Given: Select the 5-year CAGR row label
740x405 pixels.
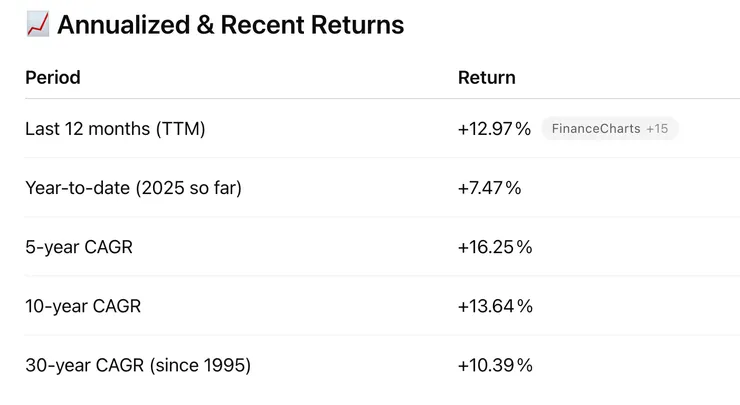Looking at the screenshot, I should (x=79, y=247).
